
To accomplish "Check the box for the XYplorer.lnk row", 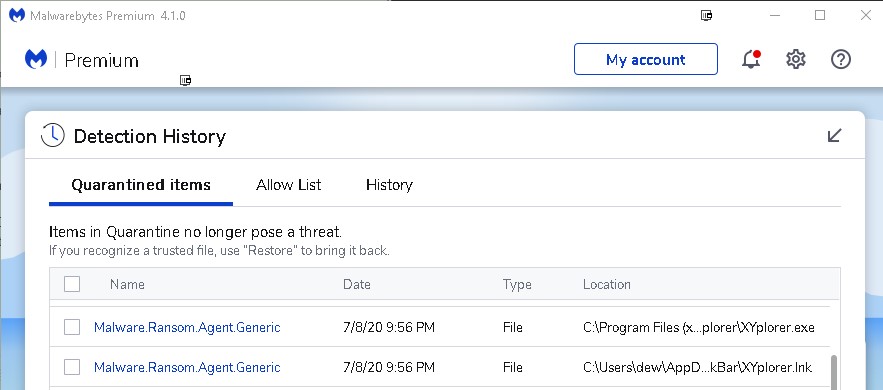I will tap(72, 367).
